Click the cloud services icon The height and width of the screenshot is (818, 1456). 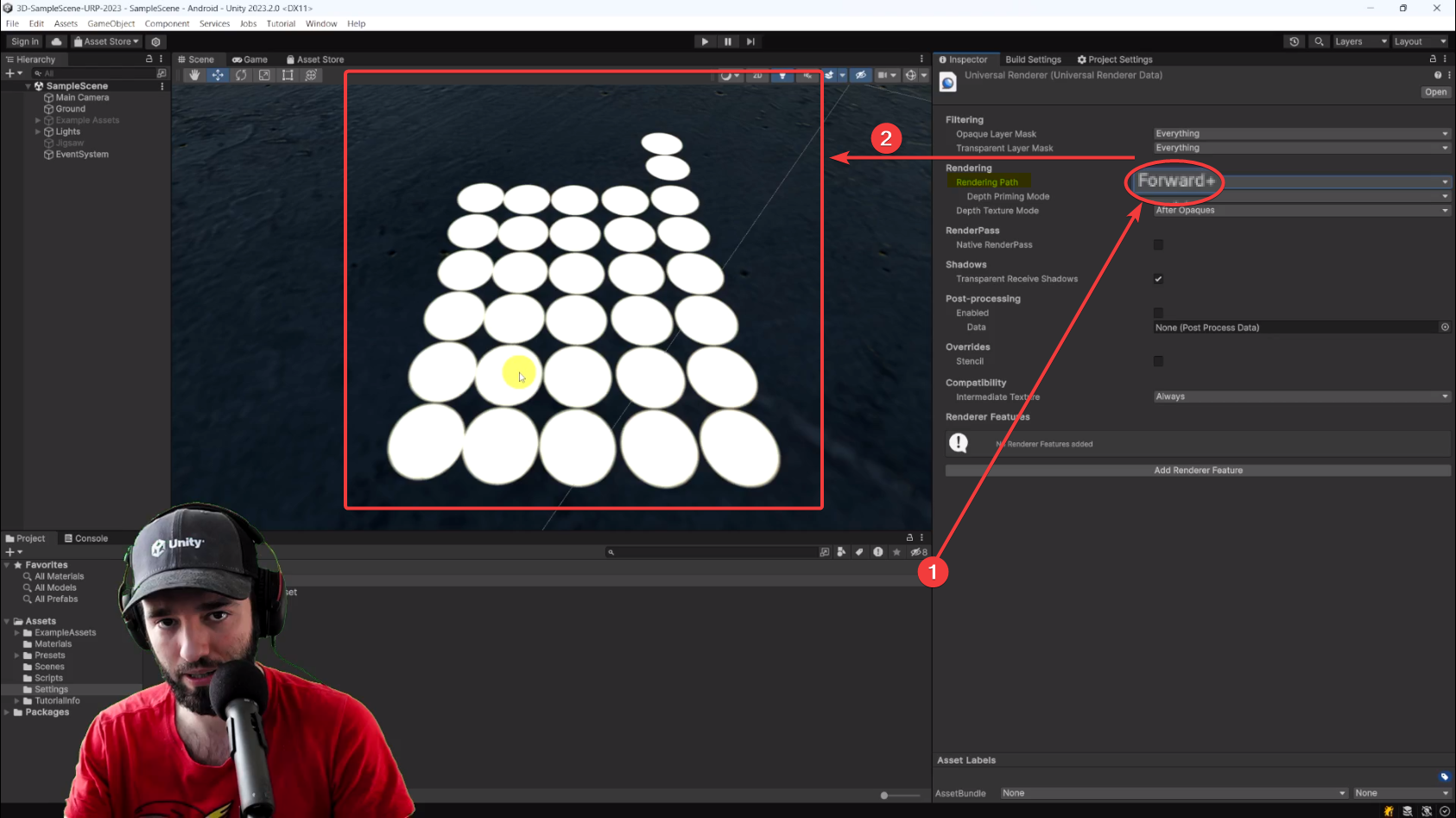(x=57, y=41)
